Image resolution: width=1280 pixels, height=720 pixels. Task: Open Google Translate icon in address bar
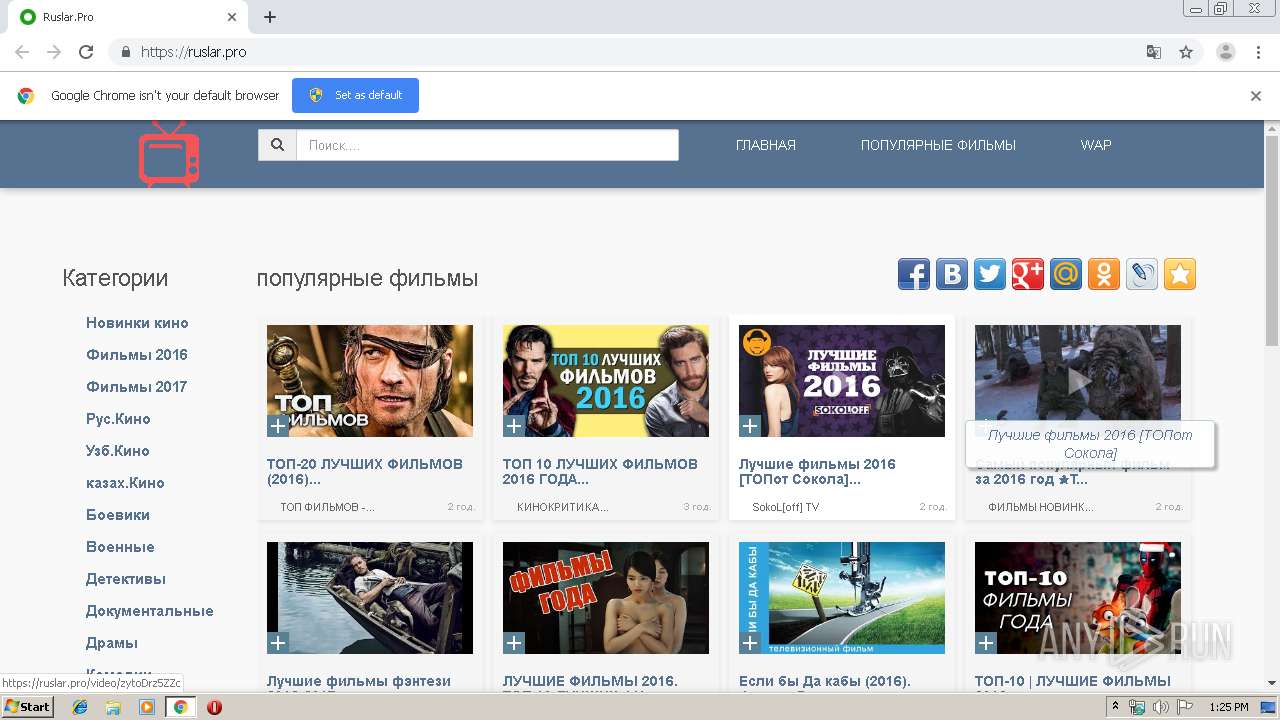point(1153,52)
